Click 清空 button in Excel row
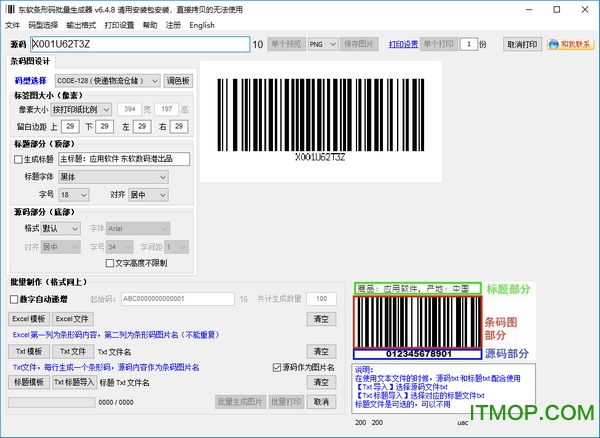Image resolution: width=600 pixels, height=438 pixels. pos(321,319)
